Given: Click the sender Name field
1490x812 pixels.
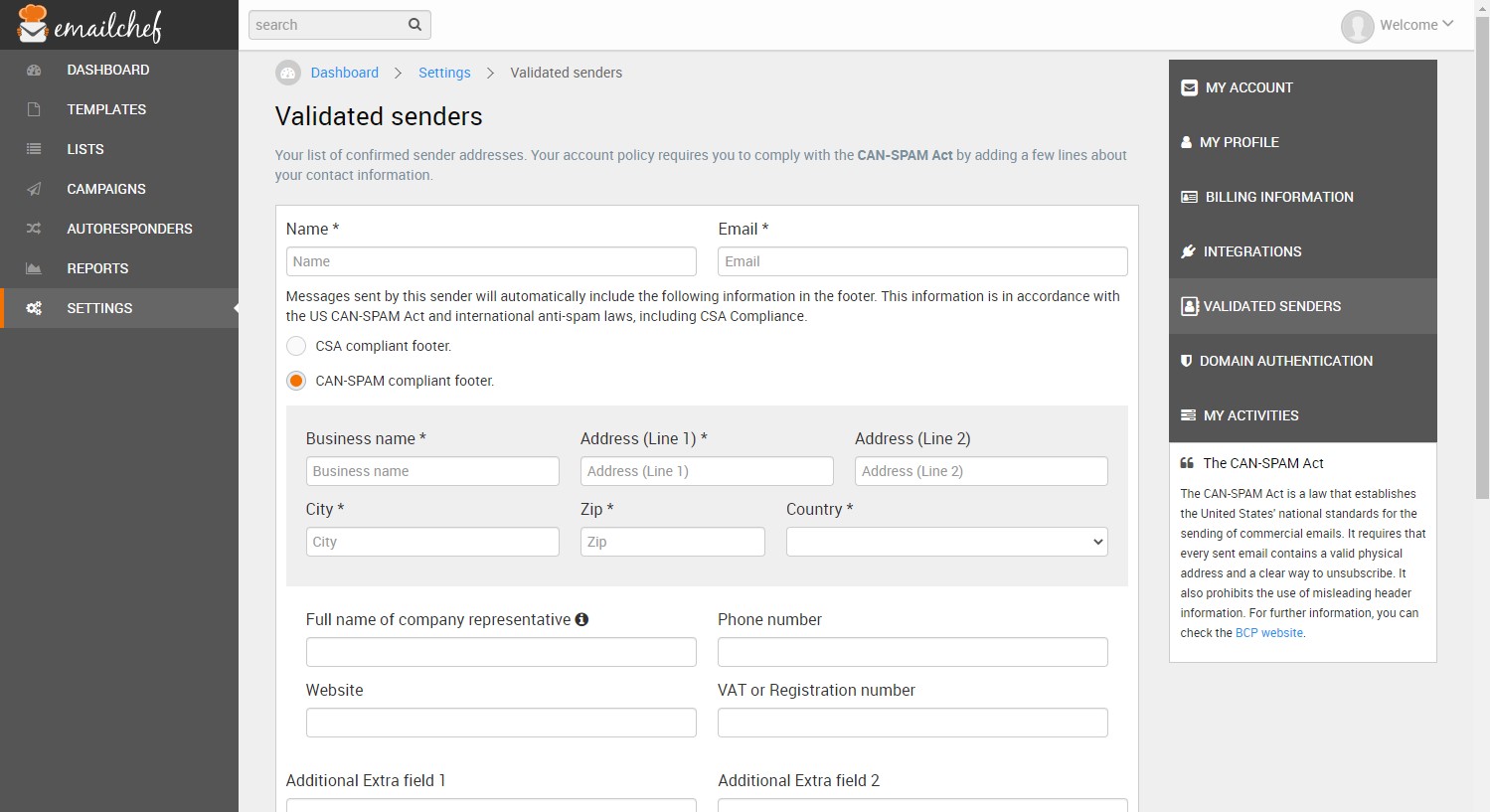Looking at the screenshot, I should pyautogui.click(x=491, y=261).
